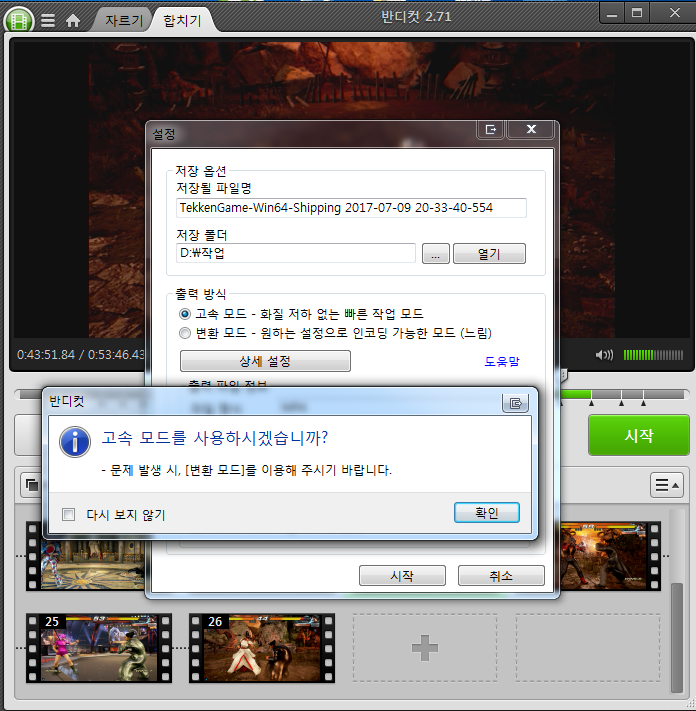Click the 0:43:51.84 playback time text
Viewport: 696px width, 711px height.
point(46,355)
